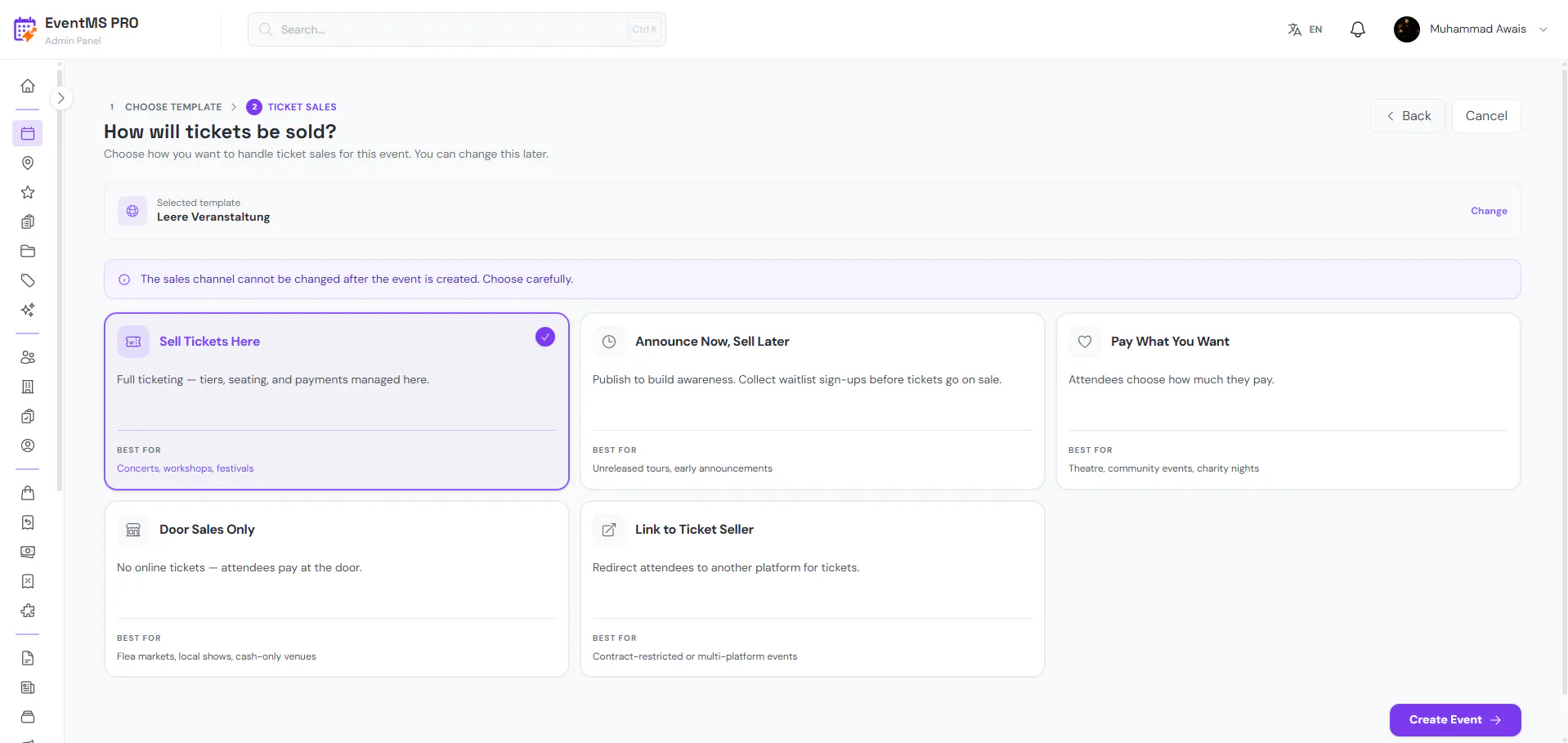Select the Link to Ticket Seller card
Image resolution: width=1568 pixels, height=743 pixels.
813,589
